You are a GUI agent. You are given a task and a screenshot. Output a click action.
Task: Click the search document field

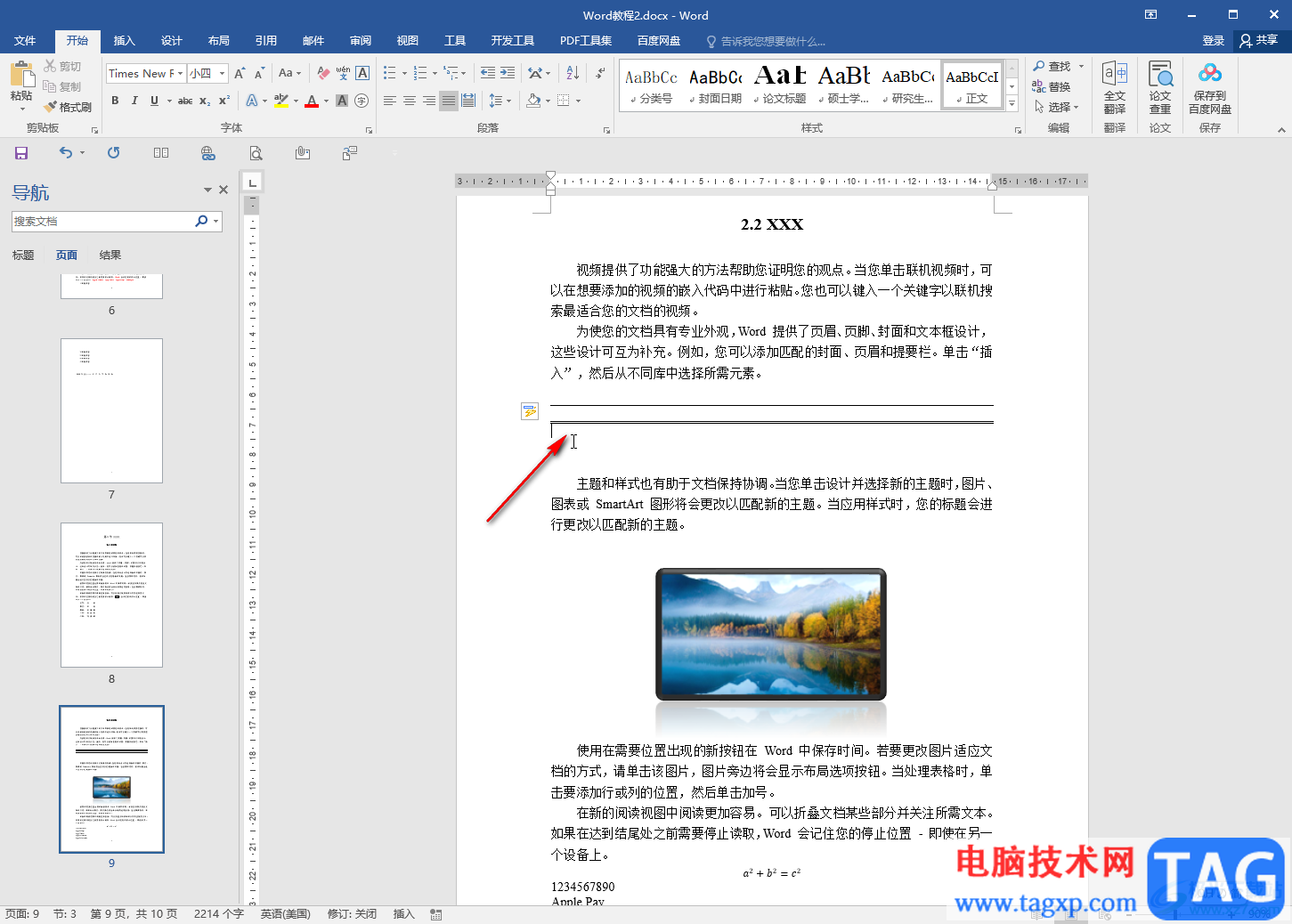tap(102, 221)
